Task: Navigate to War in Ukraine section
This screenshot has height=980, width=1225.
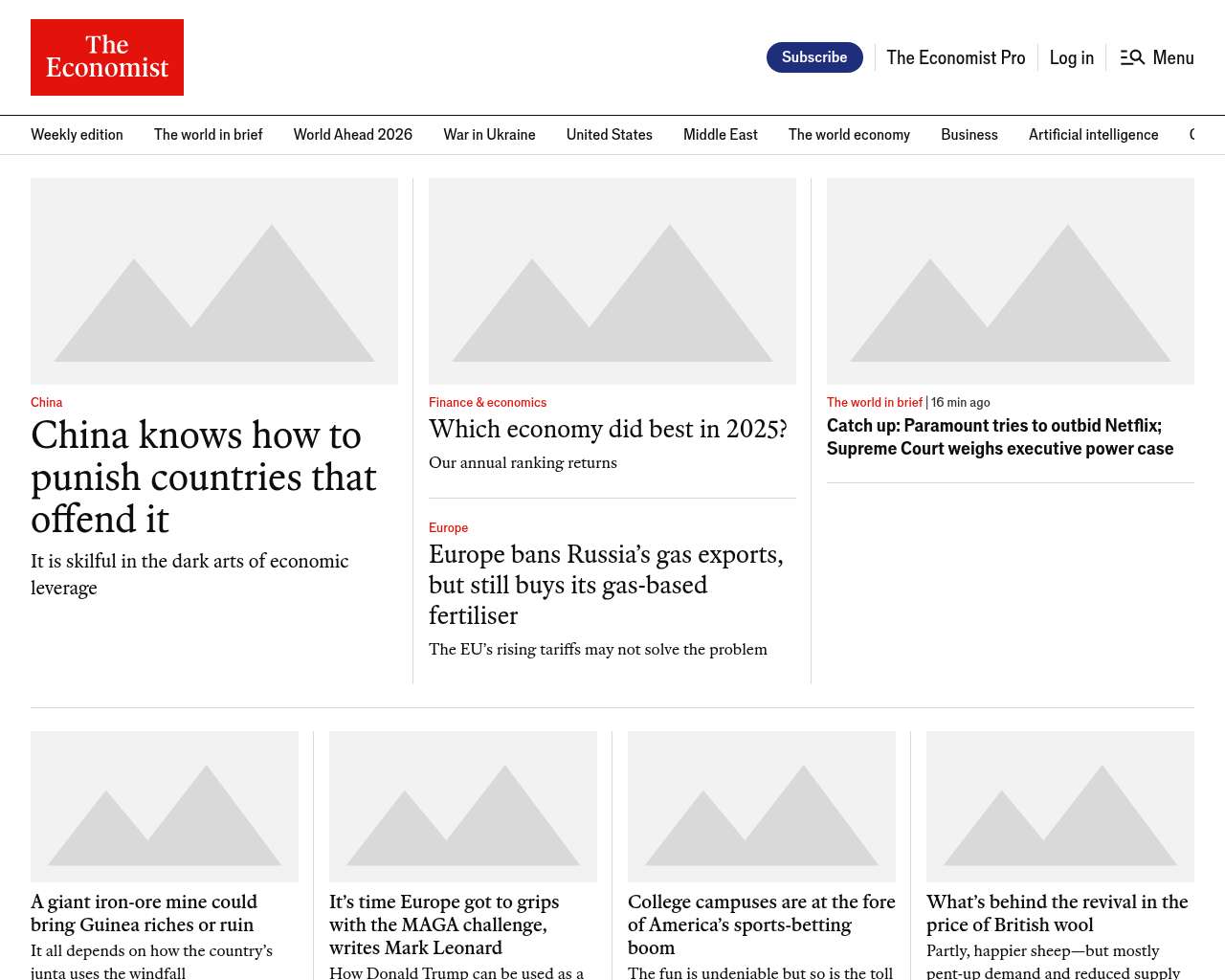Action: pos(489,135)
